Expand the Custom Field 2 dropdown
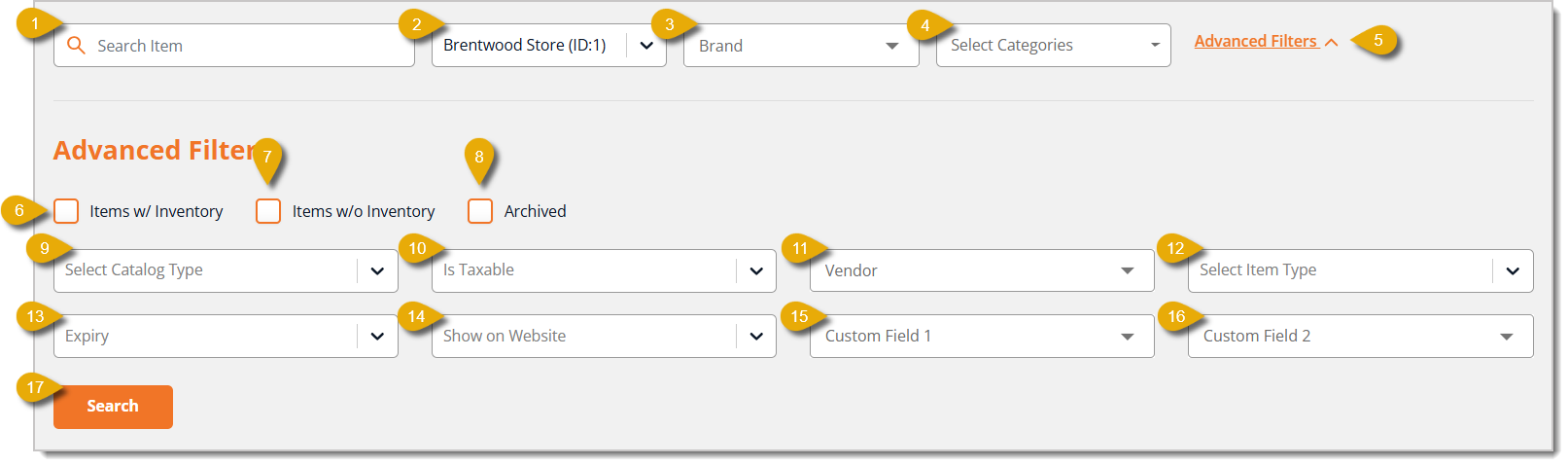The image size is (1568, 466). point(1360,336)
